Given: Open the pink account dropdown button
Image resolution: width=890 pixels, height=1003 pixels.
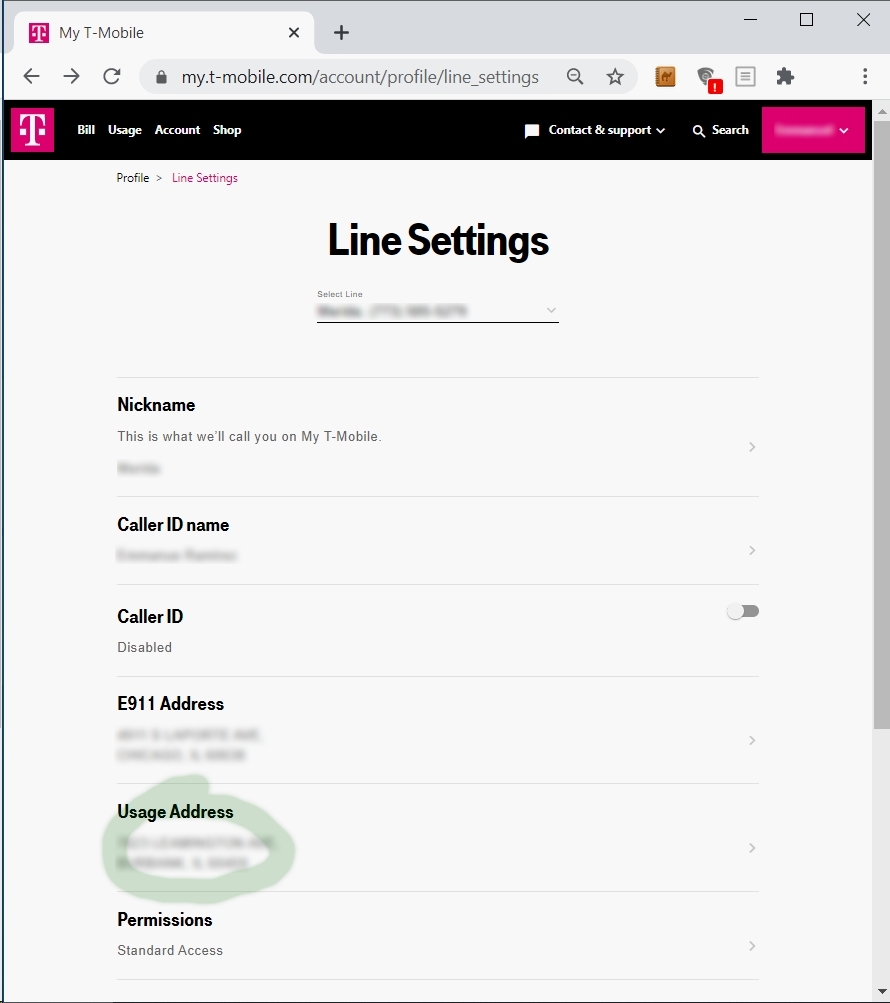Looking at the screenshot, I should coord(813,130).
